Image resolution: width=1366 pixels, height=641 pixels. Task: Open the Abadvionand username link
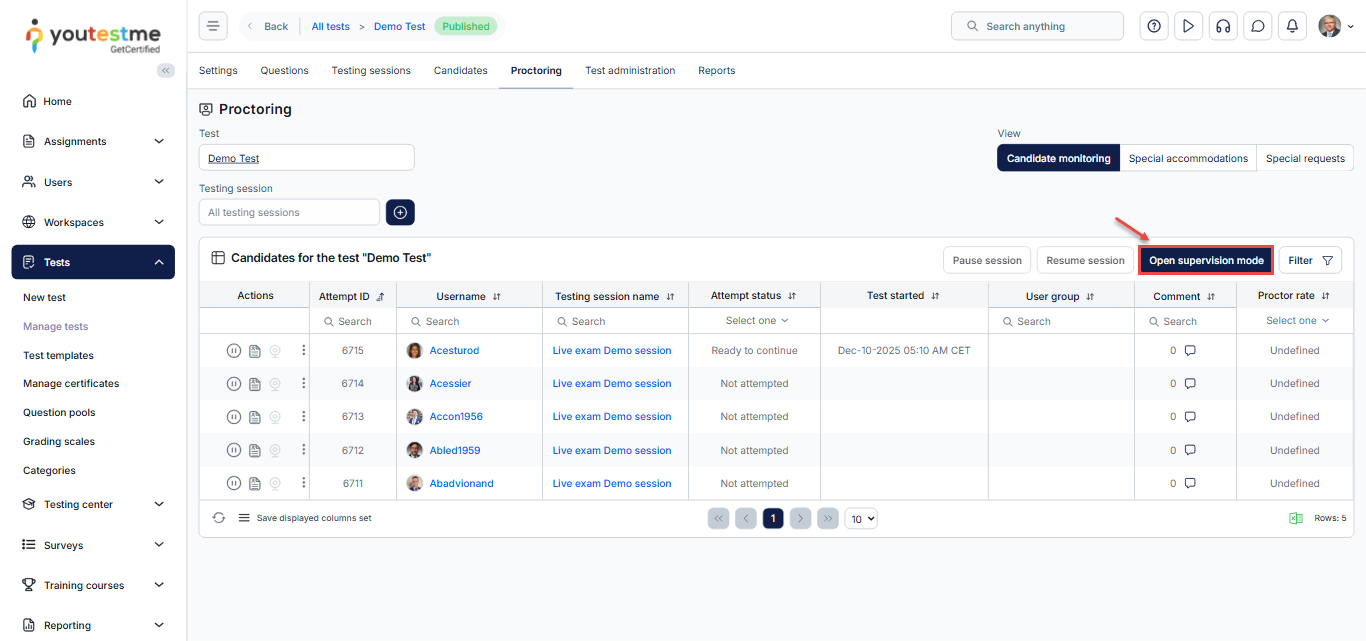pyautogui.click(x=461, y=484)
